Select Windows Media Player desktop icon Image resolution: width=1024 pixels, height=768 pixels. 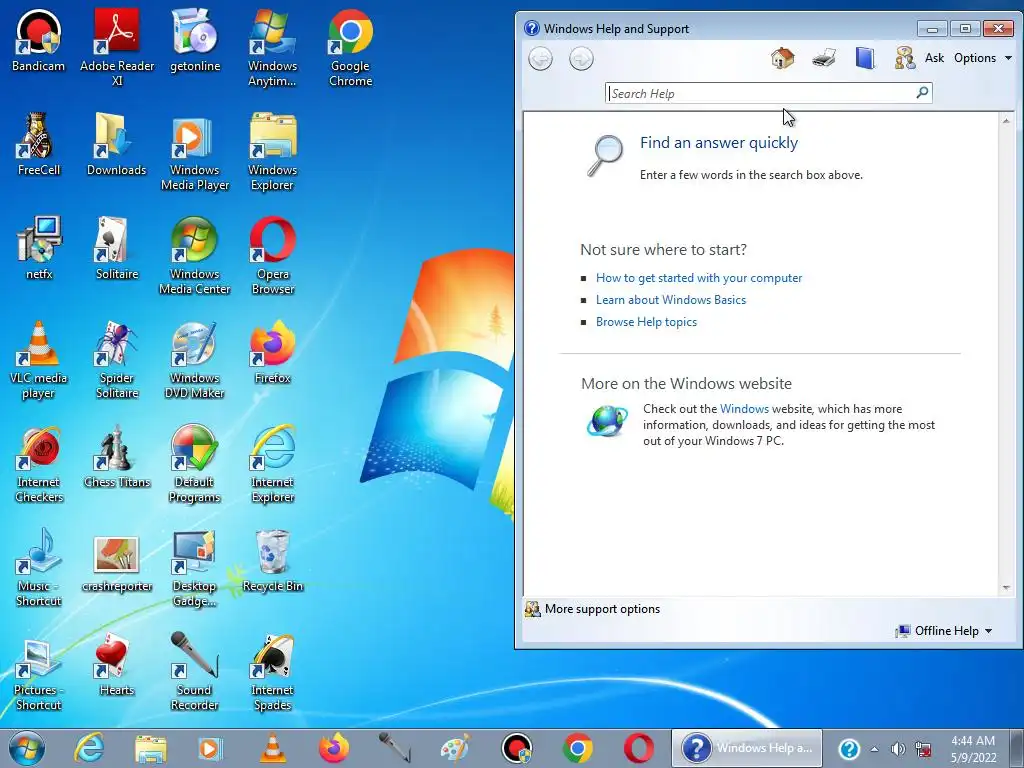tap(195, 152)
